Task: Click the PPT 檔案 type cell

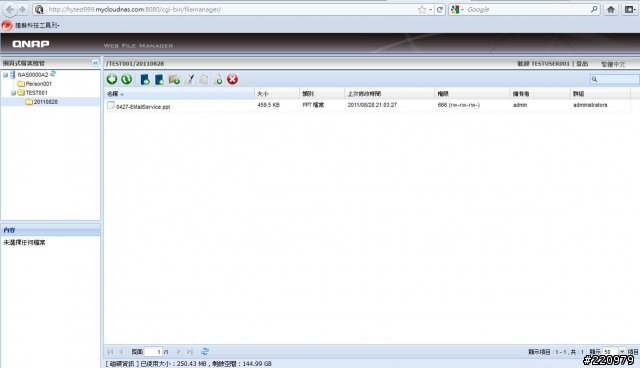Action: point(313,105)
